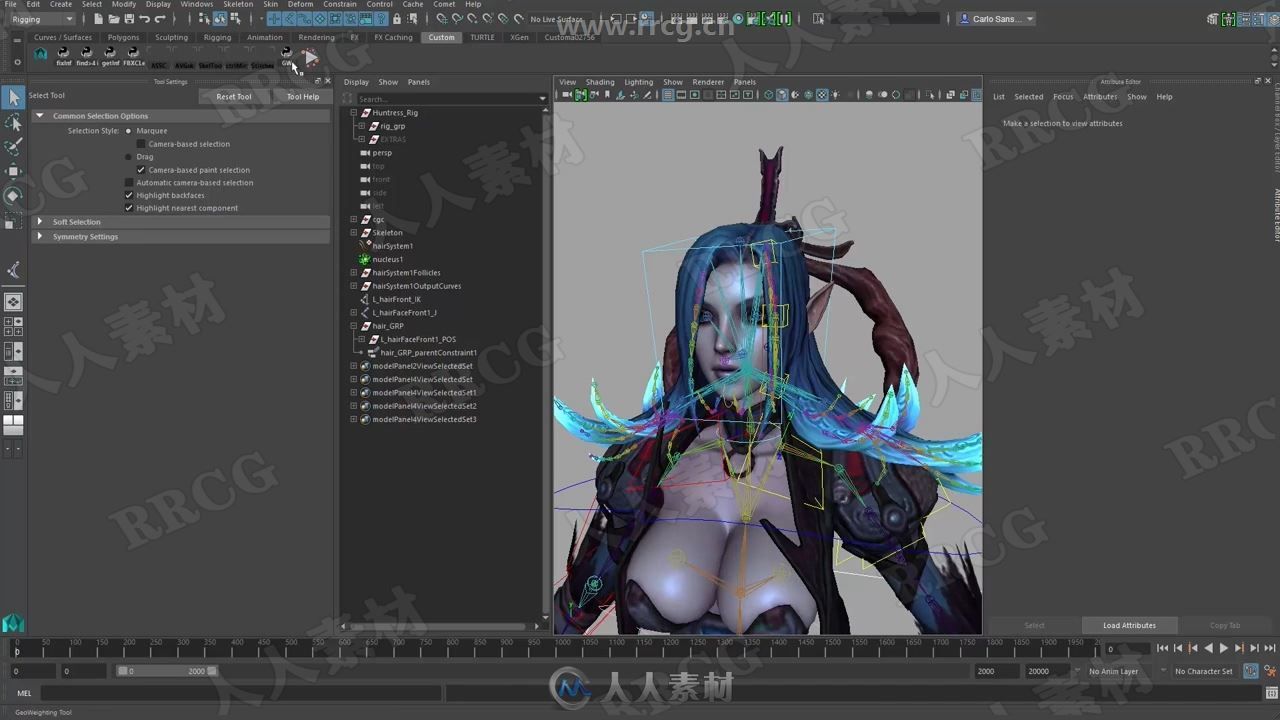
Task: Uncheck Highlight nearest component
Action: (129, 208)
